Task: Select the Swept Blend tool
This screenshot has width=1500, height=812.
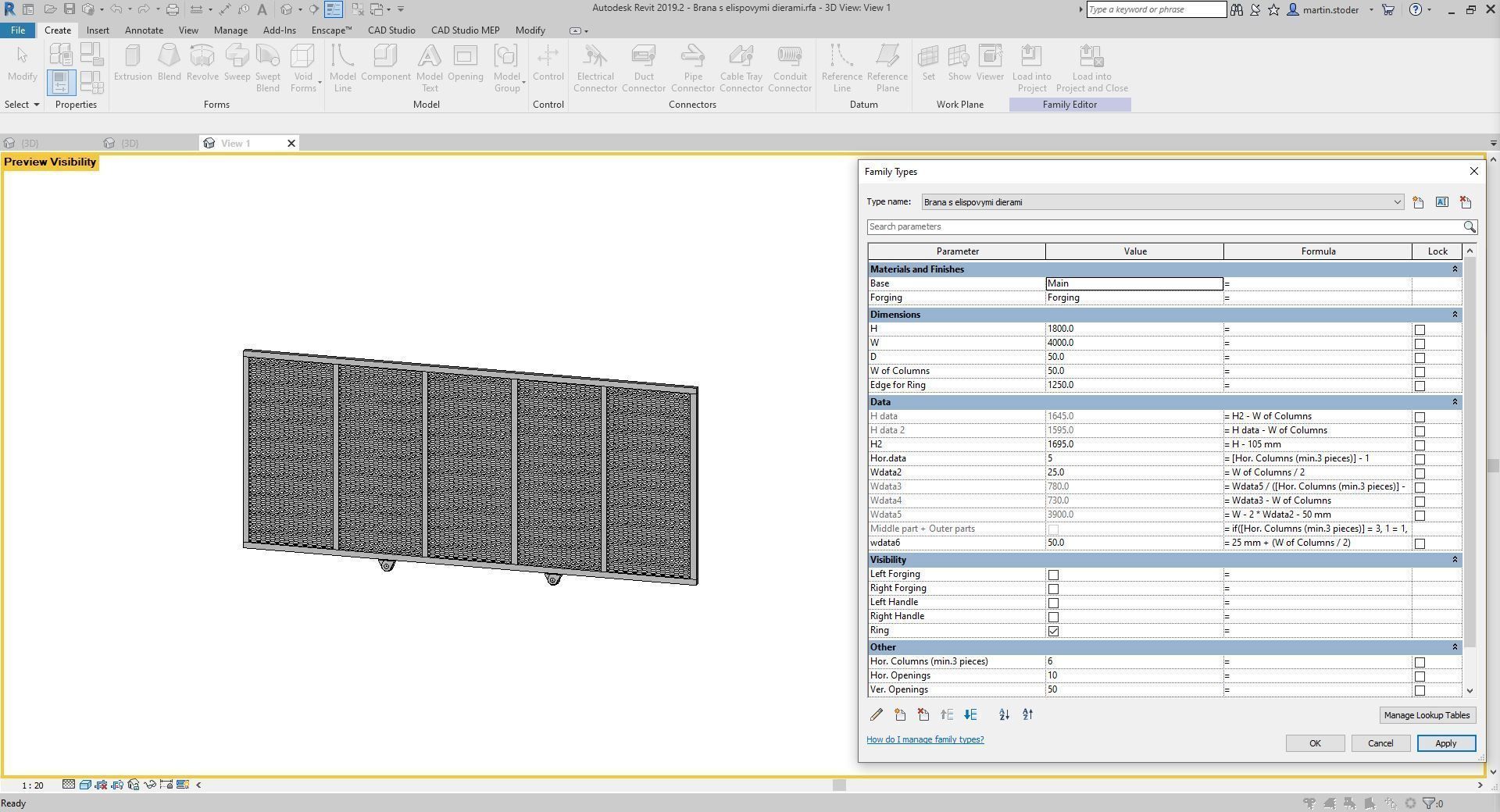Action: click(x=267, y=68)
